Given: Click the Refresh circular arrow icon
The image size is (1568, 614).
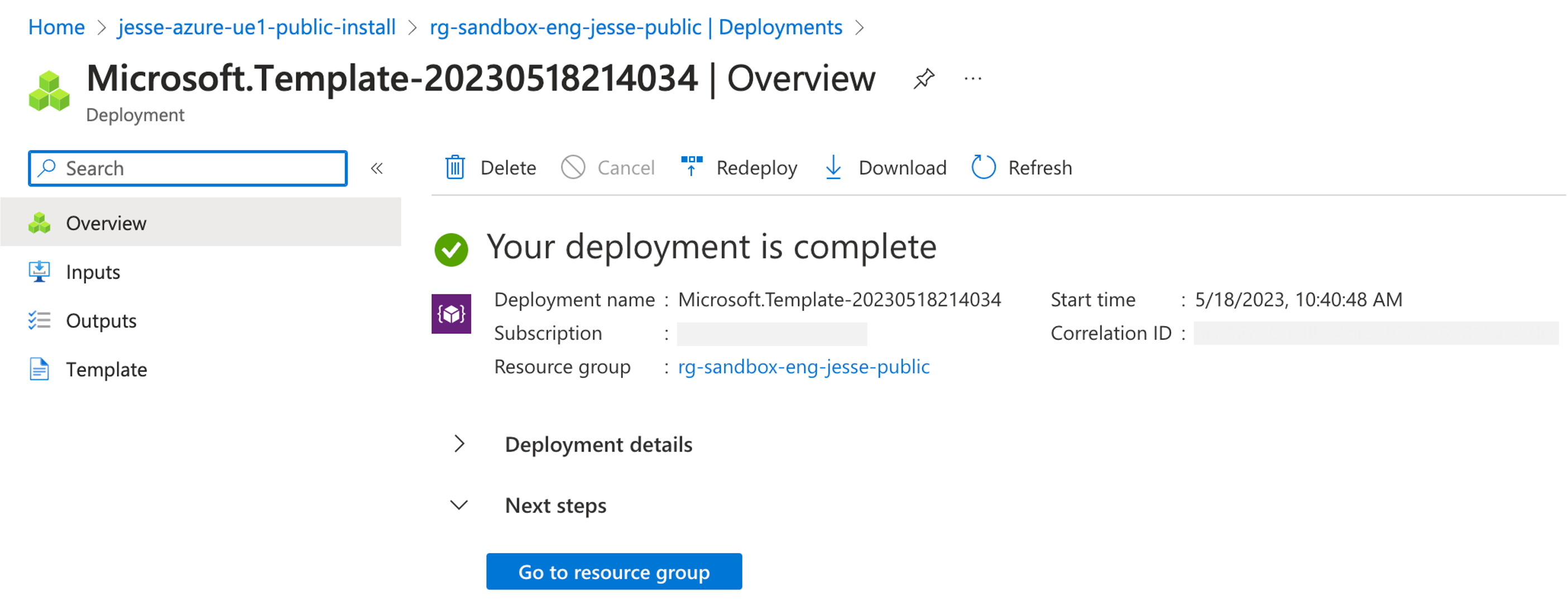Looking at the screenshot, I should (983, 167).
